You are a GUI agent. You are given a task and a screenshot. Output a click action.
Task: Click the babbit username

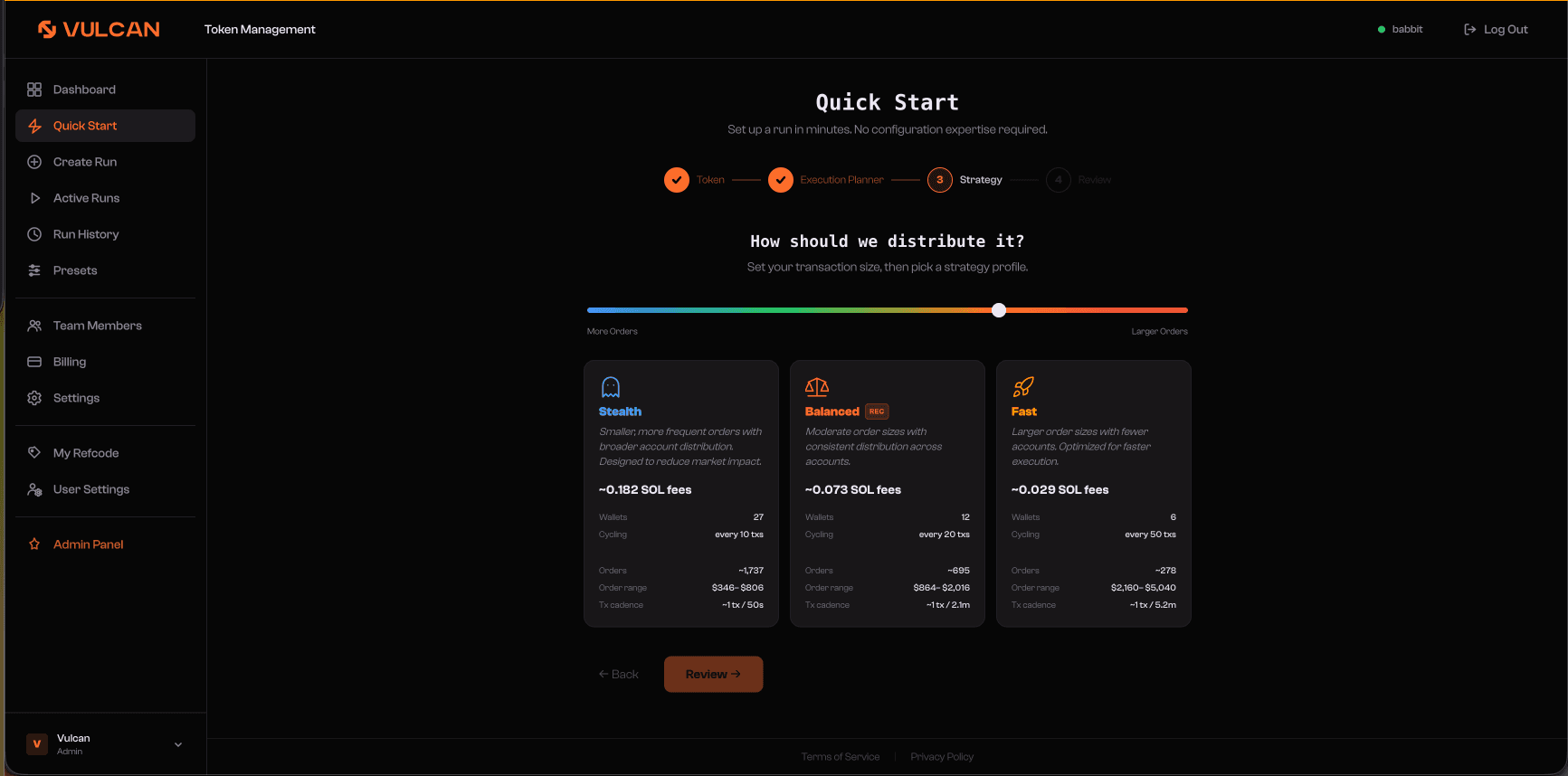click(x=1407, y=30)
